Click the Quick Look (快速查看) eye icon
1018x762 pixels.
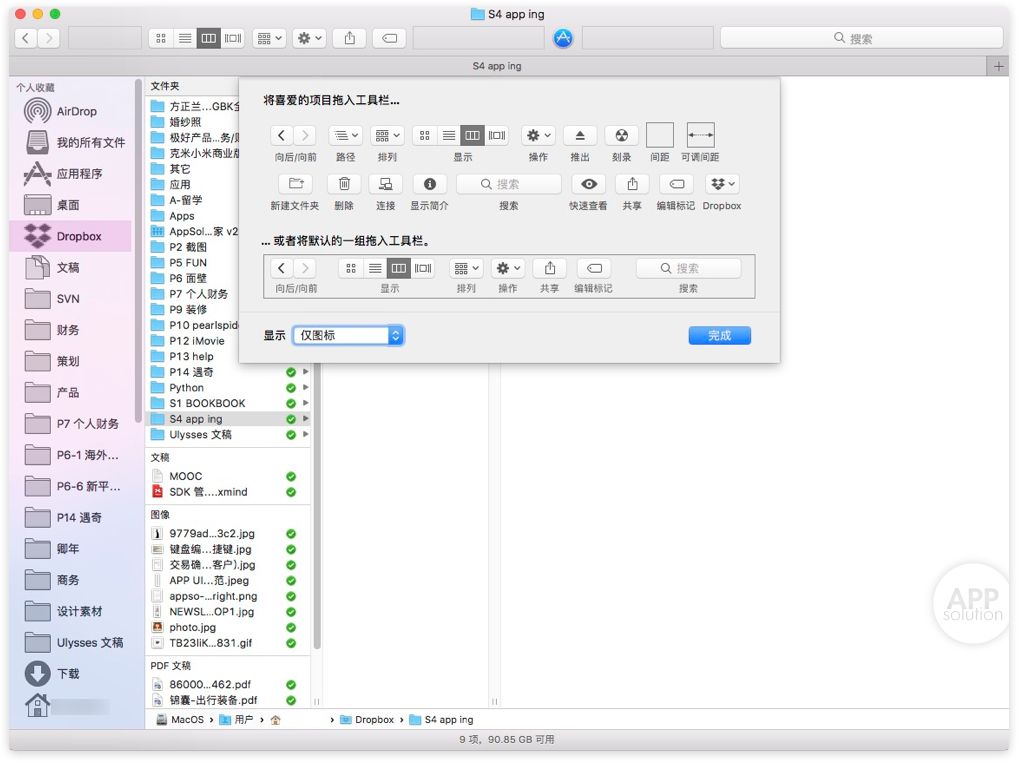[x=589, y=185]
